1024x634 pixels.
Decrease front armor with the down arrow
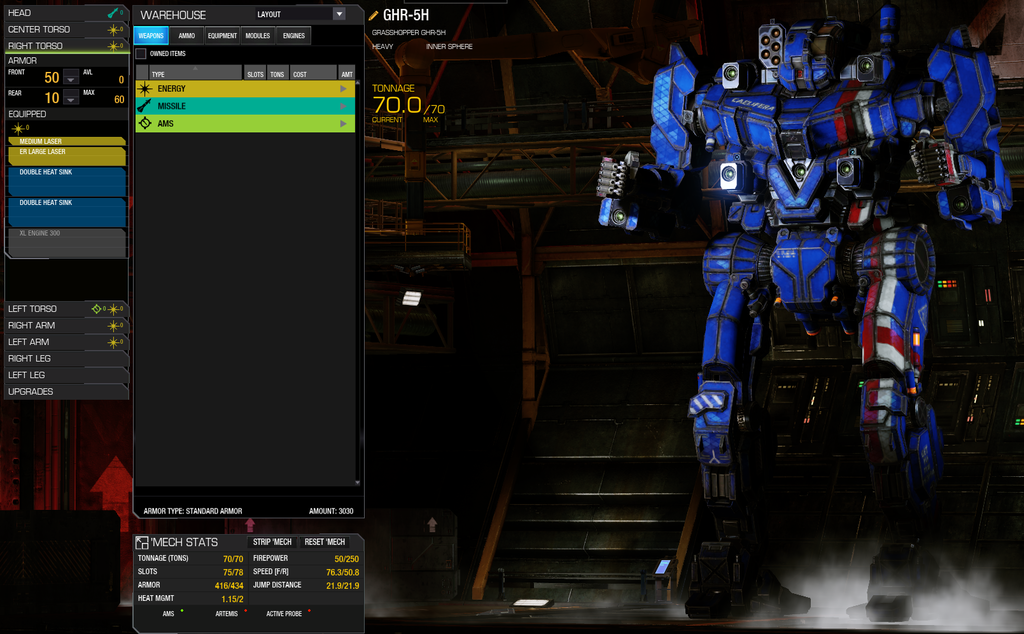pyautogui.click(x=71, y=78)
